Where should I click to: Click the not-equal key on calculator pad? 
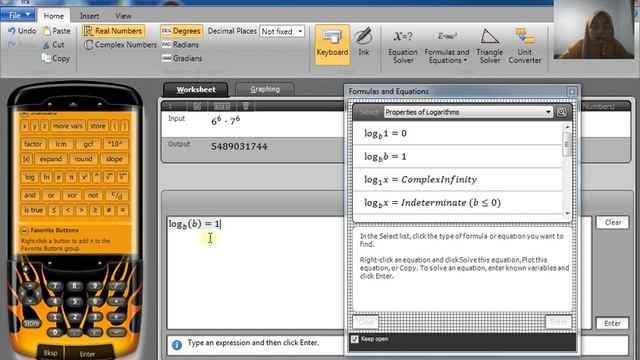pyautogui.click(x=109, y=210)
